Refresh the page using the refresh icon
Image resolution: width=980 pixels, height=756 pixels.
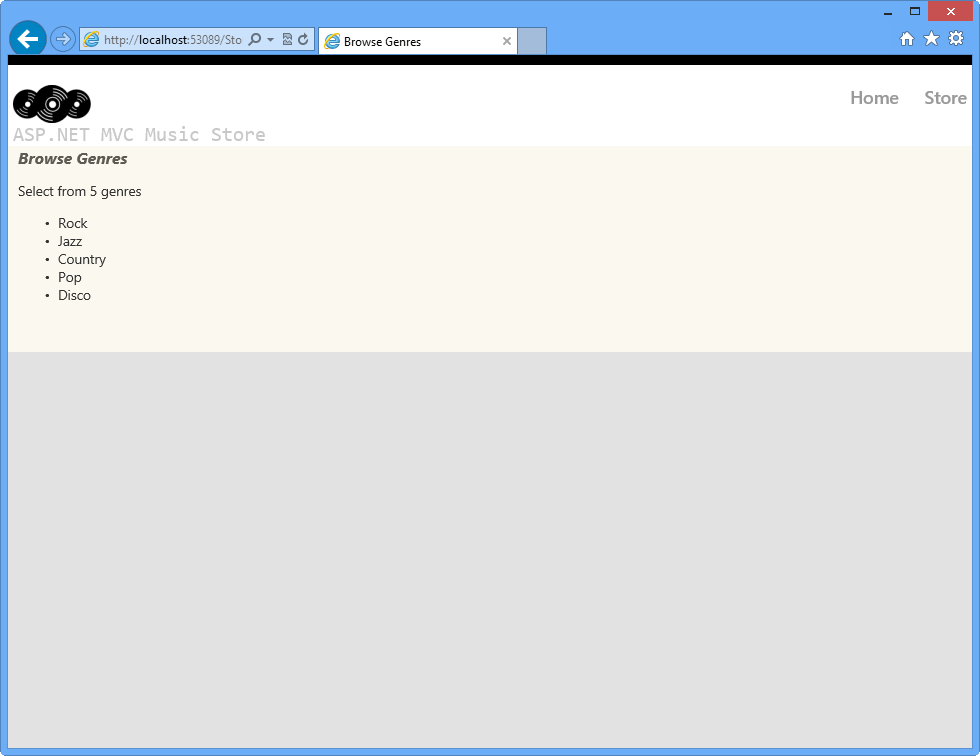(301, 38)
